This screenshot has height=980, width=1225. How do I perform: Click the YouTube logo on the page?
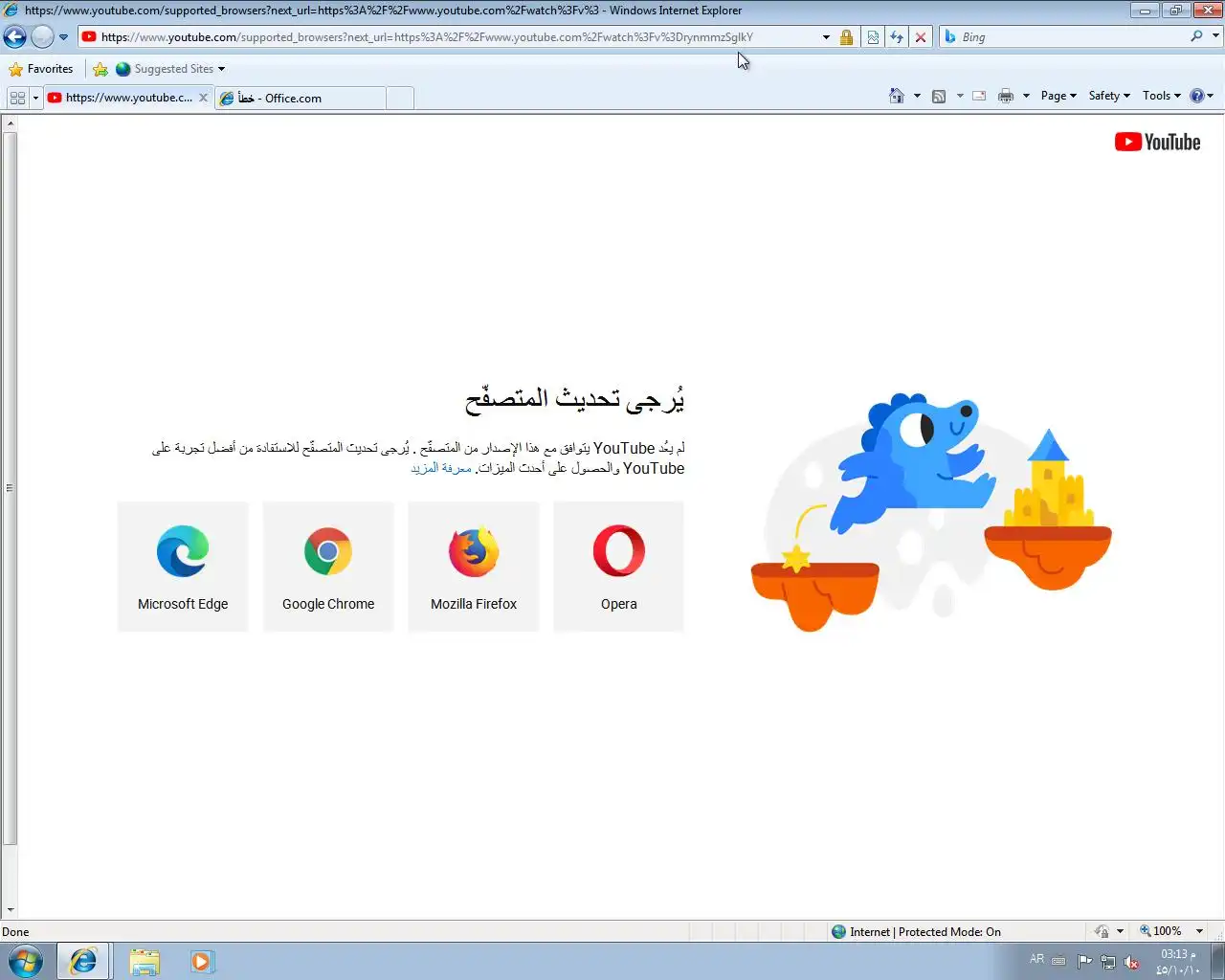pyautogui.click(x=1157, y=142)
